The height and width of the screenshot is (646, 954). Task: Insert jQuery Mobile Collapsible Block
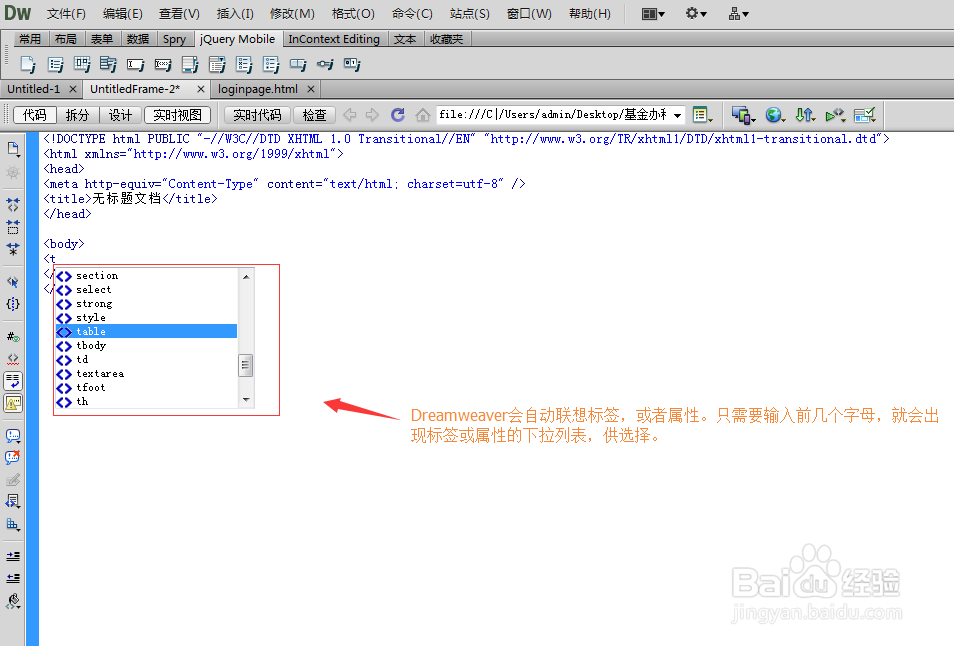[108, 64]
